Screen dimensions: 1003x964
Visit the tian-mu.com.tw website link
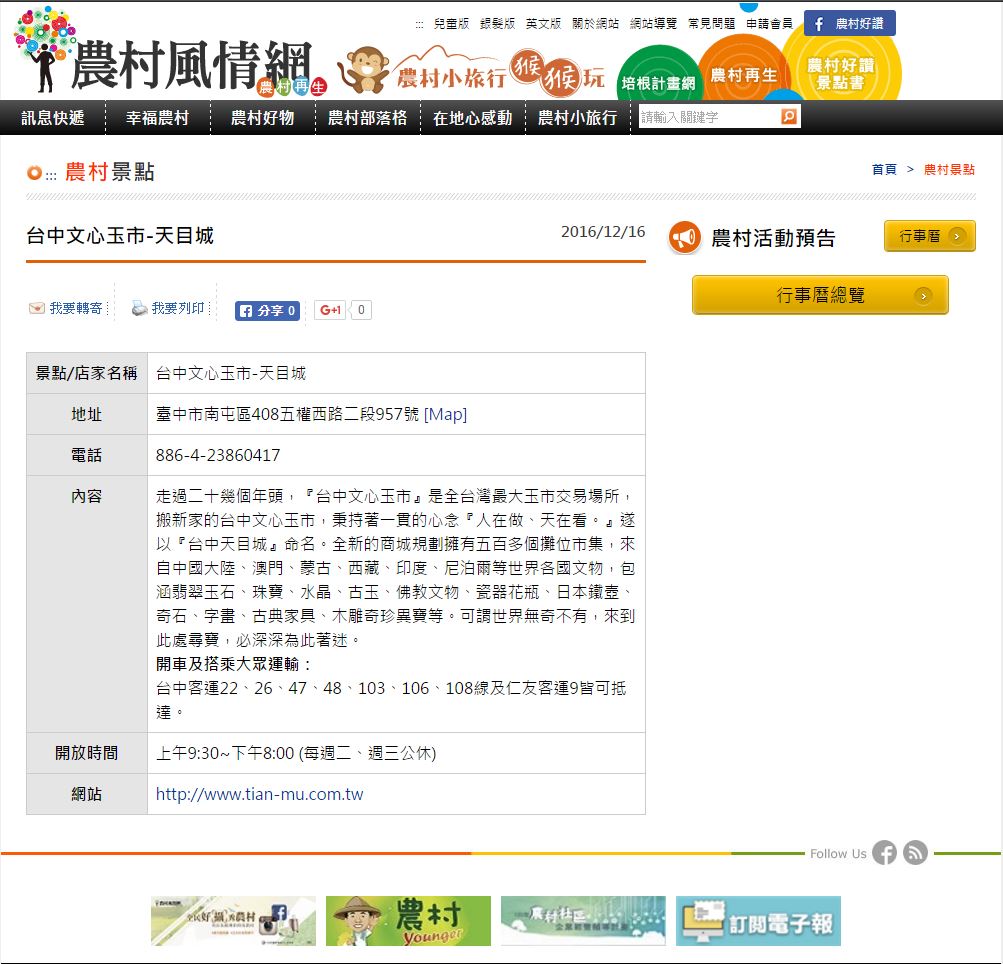(259, 795)
